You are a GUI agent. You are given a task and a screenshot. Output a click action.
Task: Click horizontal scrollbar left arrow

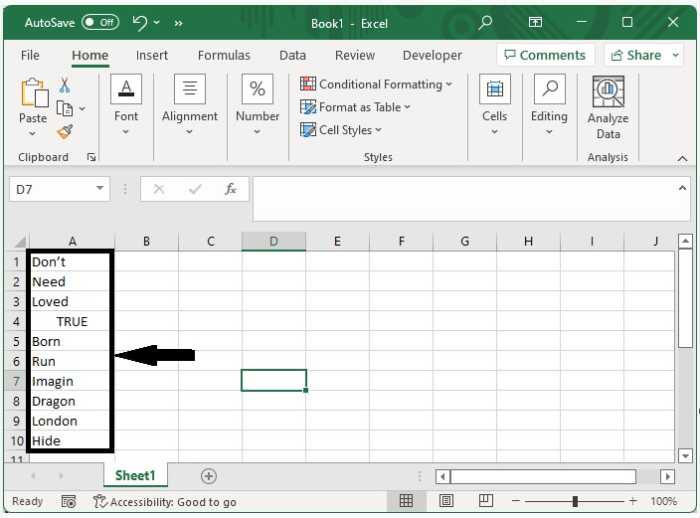point(442,476)
